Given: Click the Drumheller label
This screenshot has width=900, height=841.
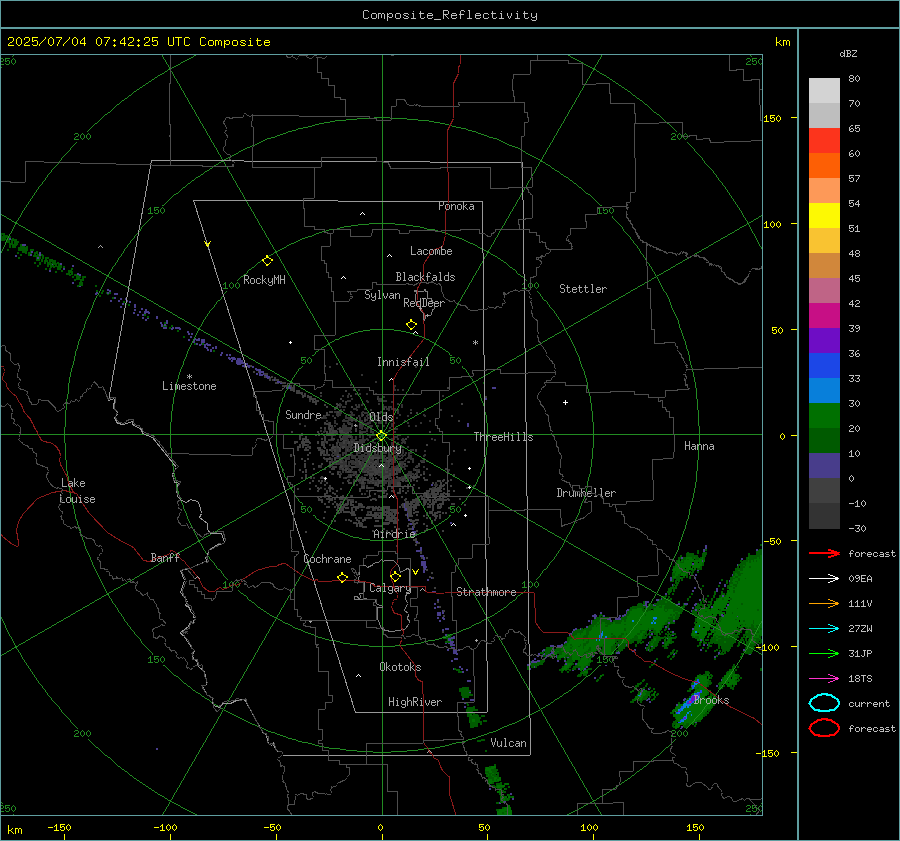Looking at the screenshot, I should pos(586,493).
